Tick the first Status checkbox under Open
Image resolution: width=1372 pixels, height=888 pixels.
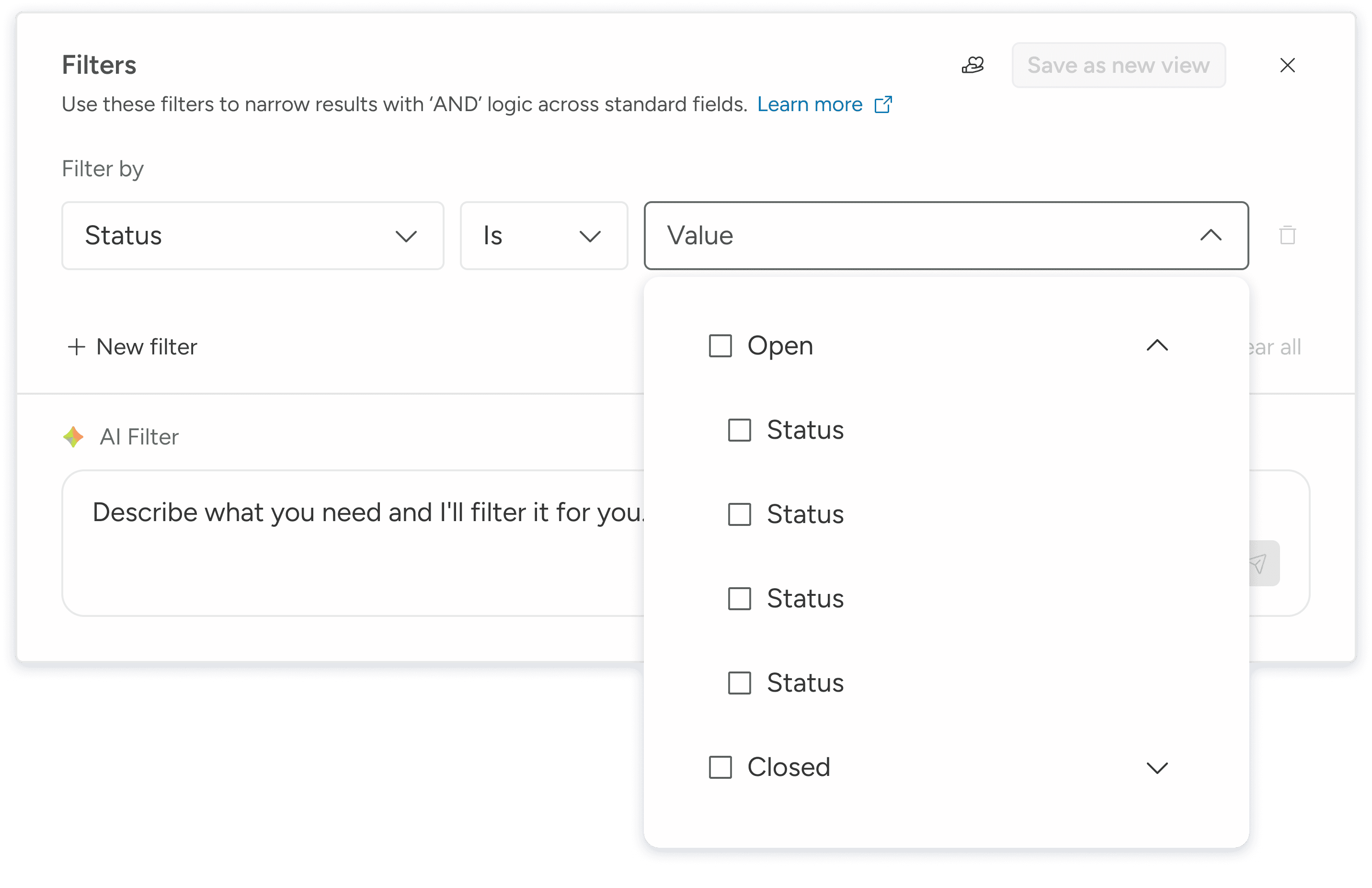[x=739, y=431]
